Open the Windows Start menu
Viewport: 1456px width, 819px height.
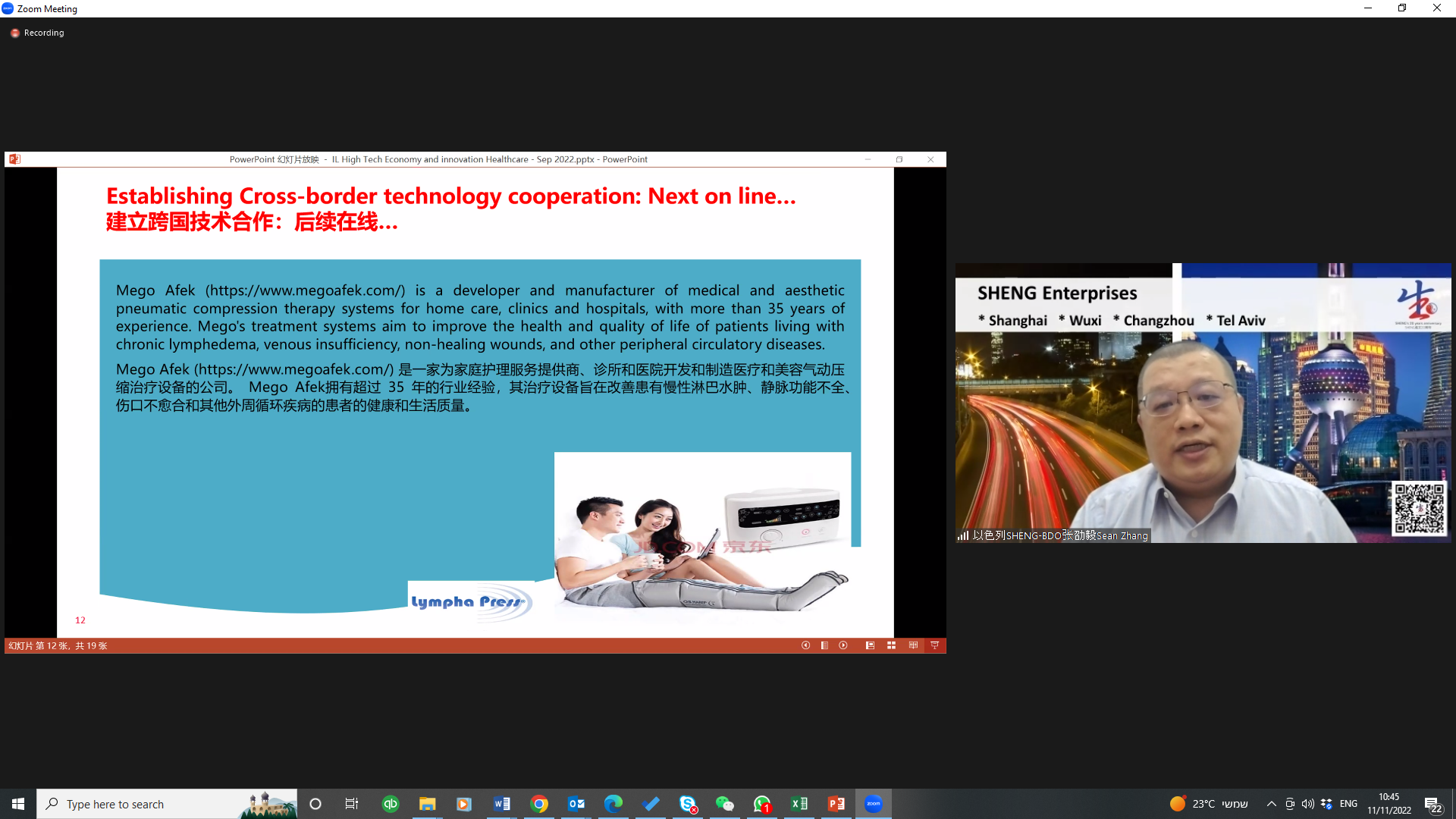point(18,804)
